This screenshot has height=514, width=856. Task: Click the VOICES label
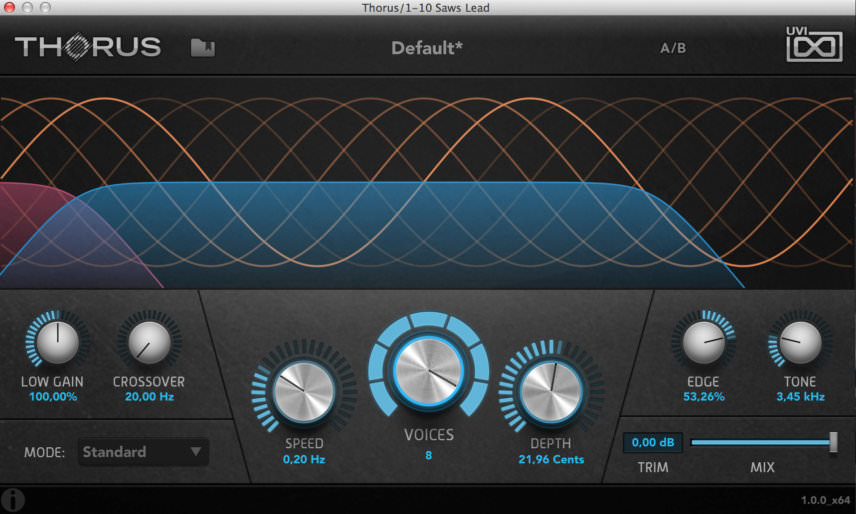tap(429, 435)
